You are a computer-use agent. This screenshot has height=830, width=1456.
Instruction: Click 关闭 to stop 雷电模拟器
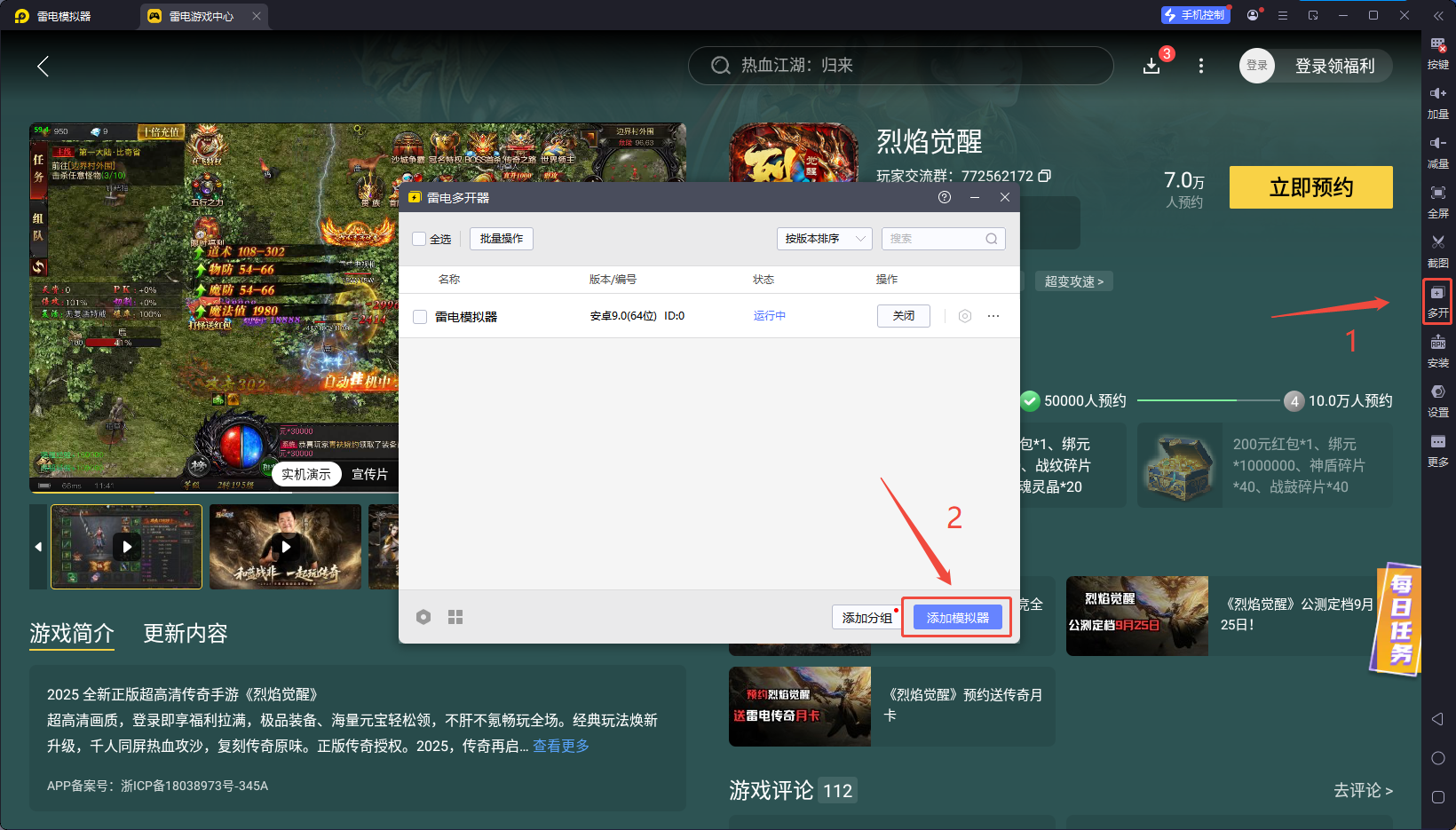coord(904,316)
